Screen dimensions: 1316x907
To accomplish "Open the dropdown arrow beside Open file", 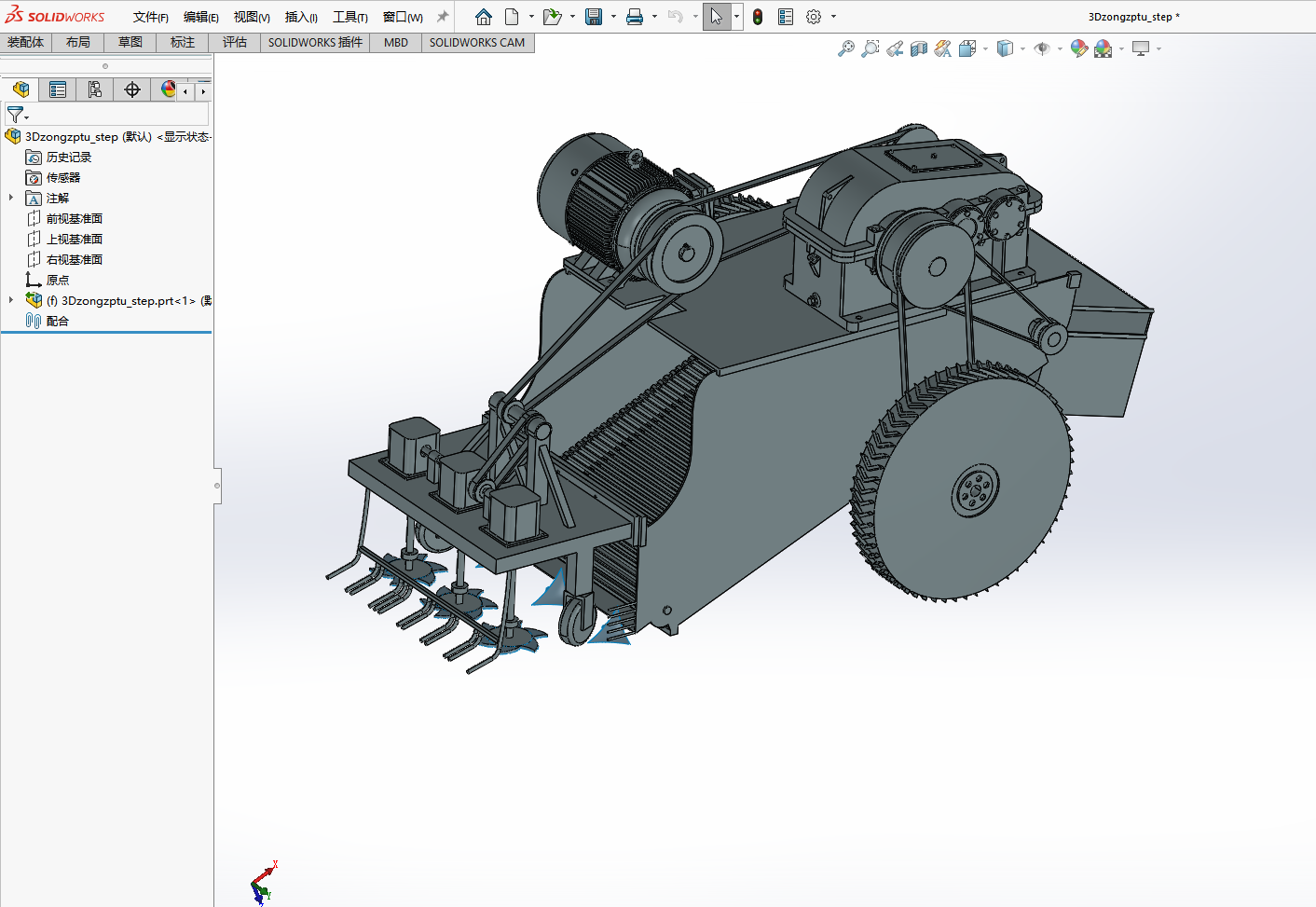I will click(572, 17).
